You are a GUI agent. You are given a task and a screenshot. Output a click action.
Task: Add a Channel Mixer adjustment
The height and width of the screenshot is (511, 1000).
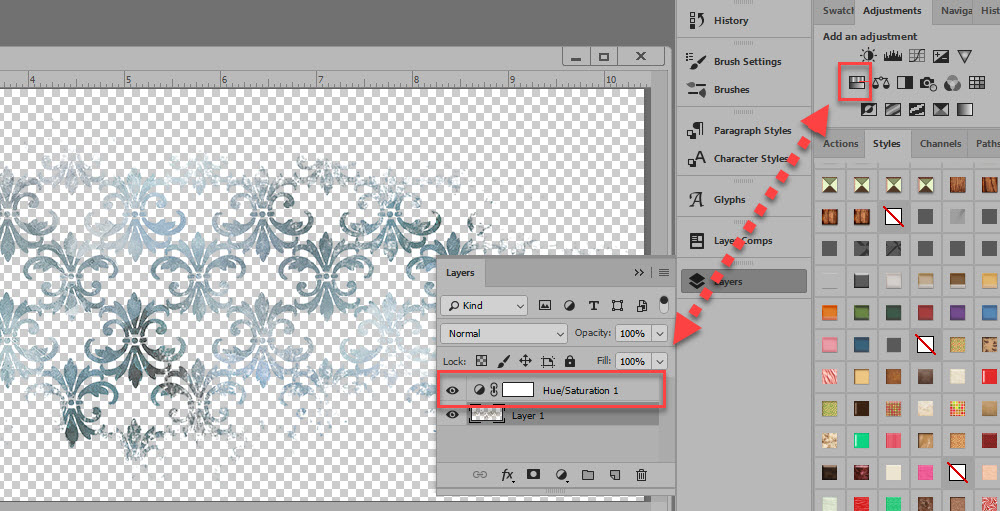tap(952, 82)
